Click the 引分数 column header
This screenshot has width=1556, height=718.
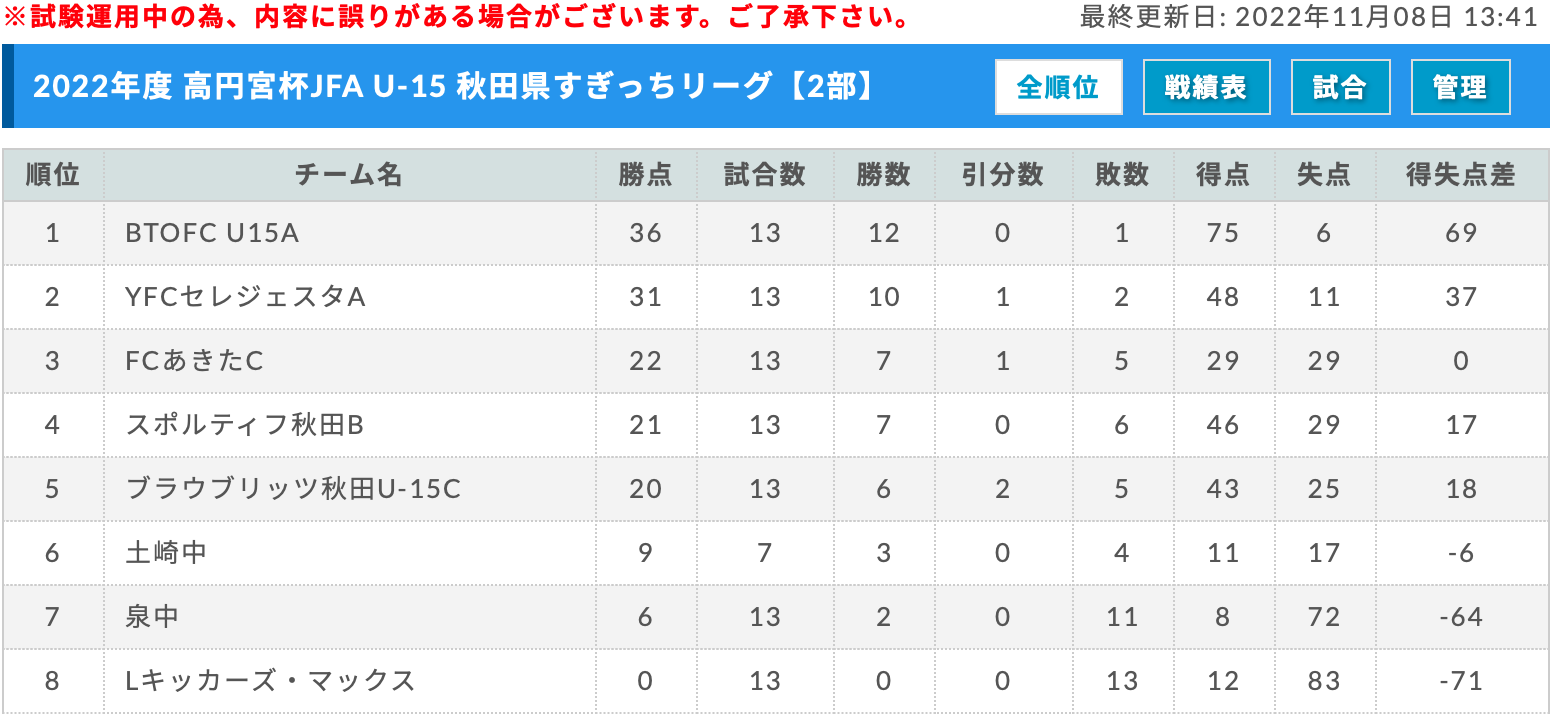click(x=1003, y=175)
